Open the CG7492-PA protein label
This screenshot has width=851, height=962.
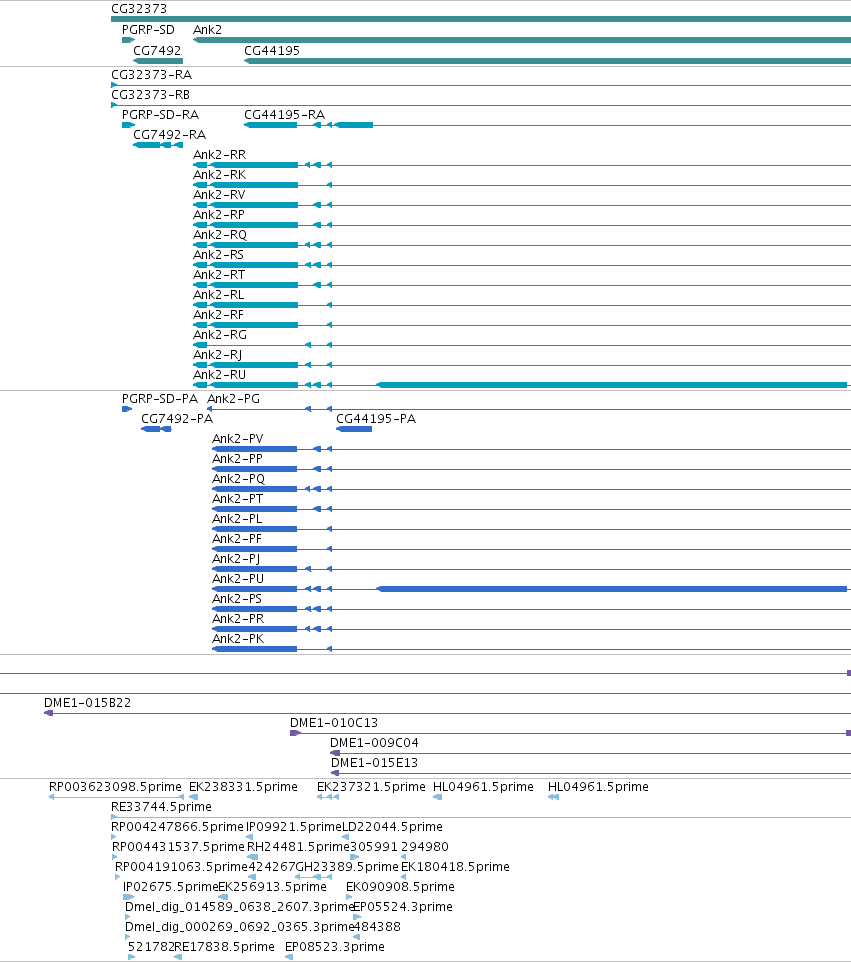click(177, 418)
